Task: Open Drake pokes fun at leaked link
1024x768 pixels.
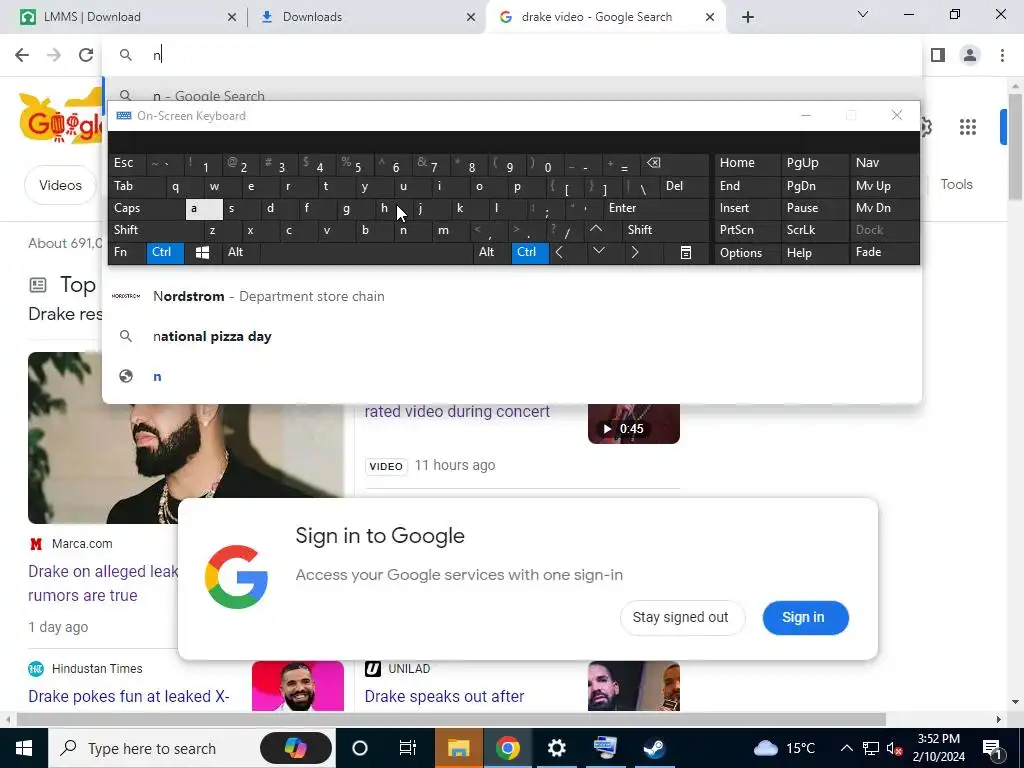Action: (x=129, y=697)
